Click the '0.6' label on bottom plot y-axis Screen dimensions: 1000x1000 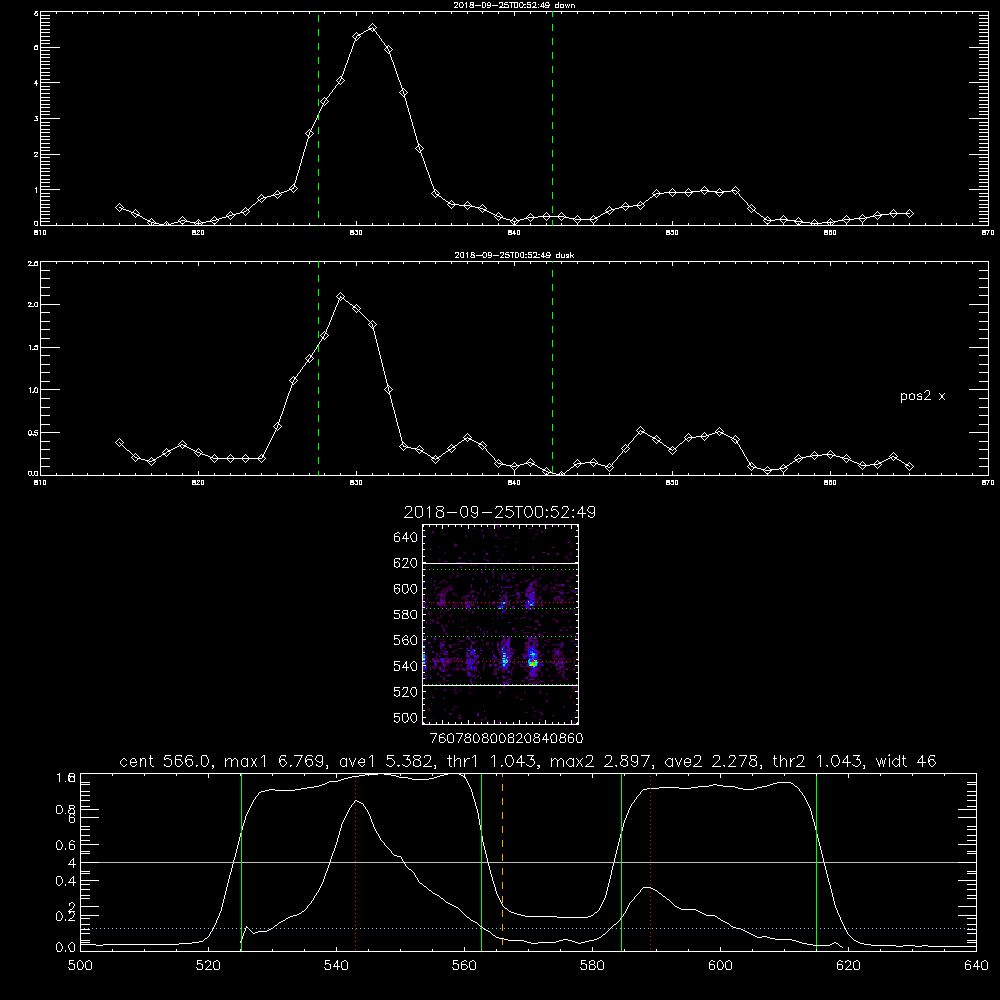click(66, 845)
